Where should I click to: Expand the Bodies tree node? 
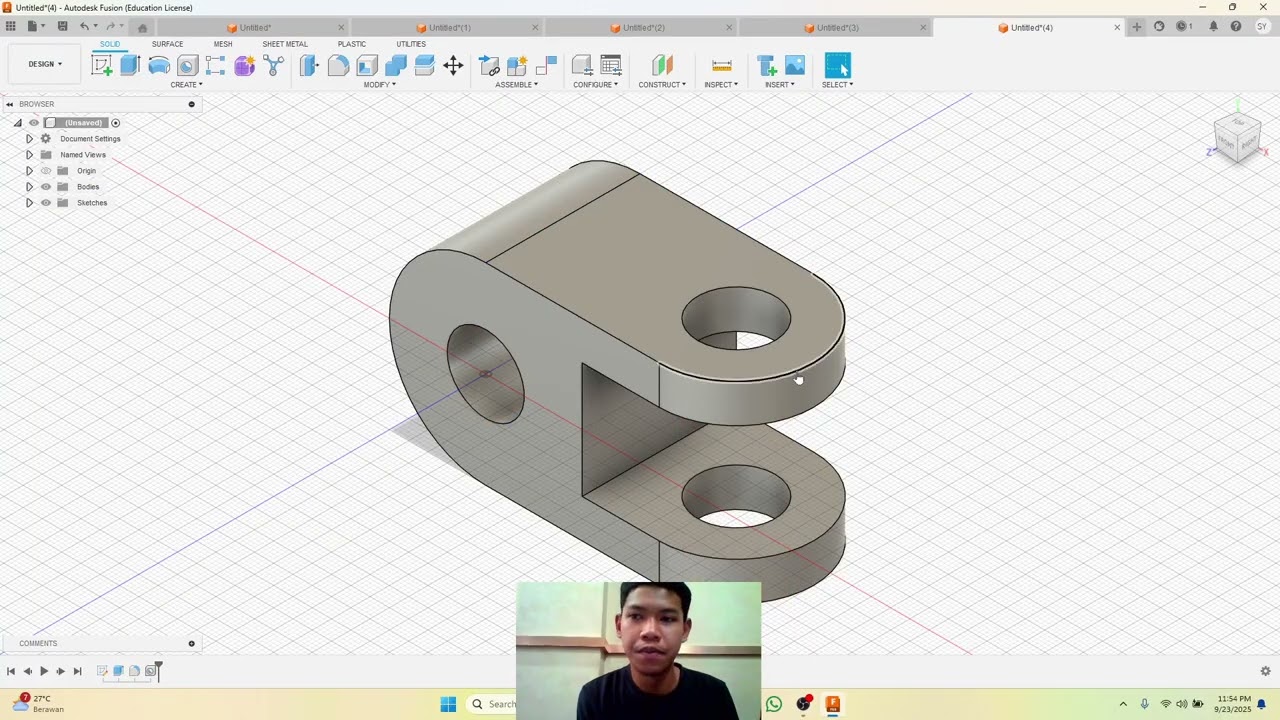[29, 187]
